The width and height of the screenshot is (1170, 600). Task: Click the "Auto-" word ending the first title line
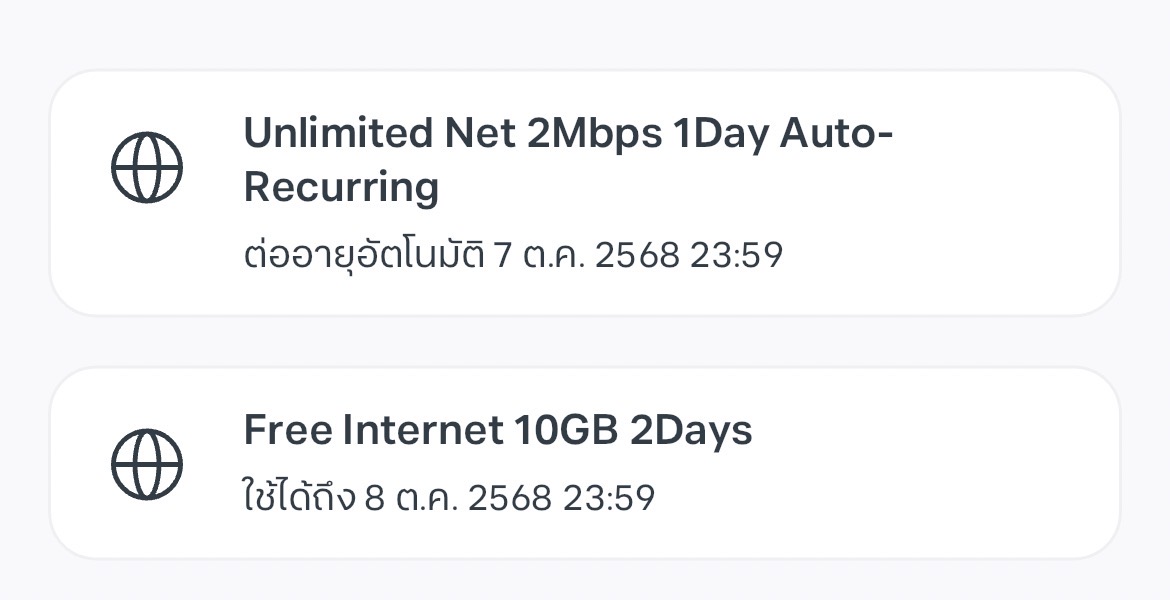(835, 133)
